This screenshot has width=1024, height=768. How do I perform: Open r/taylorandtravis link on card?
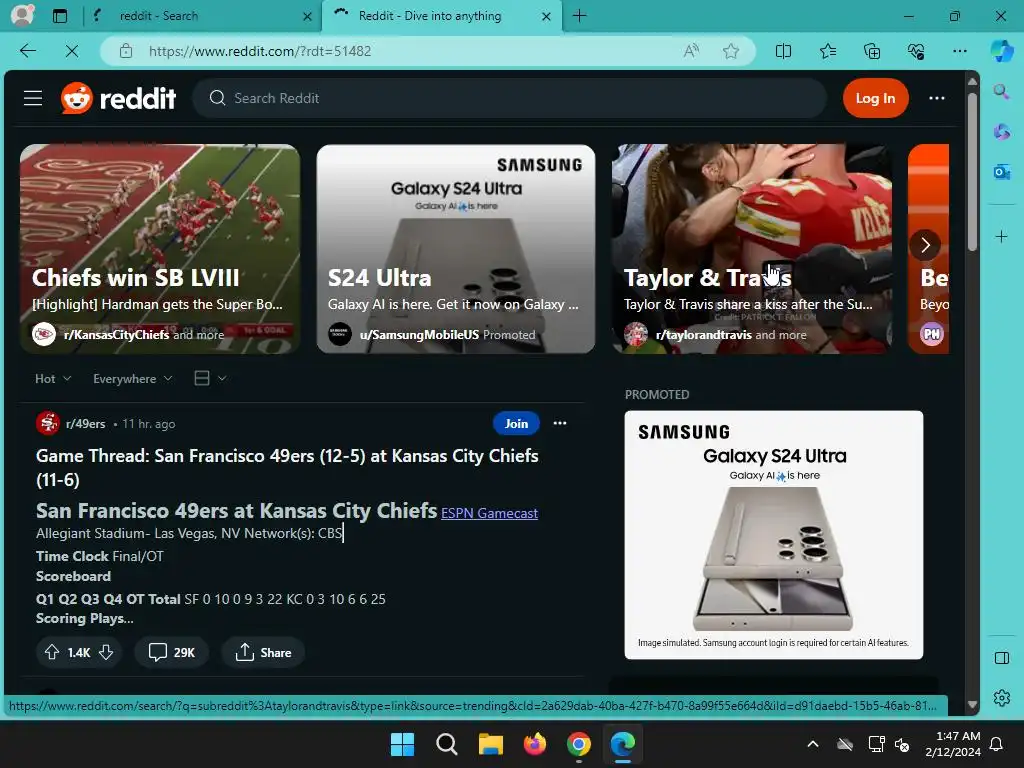[703, 334]
